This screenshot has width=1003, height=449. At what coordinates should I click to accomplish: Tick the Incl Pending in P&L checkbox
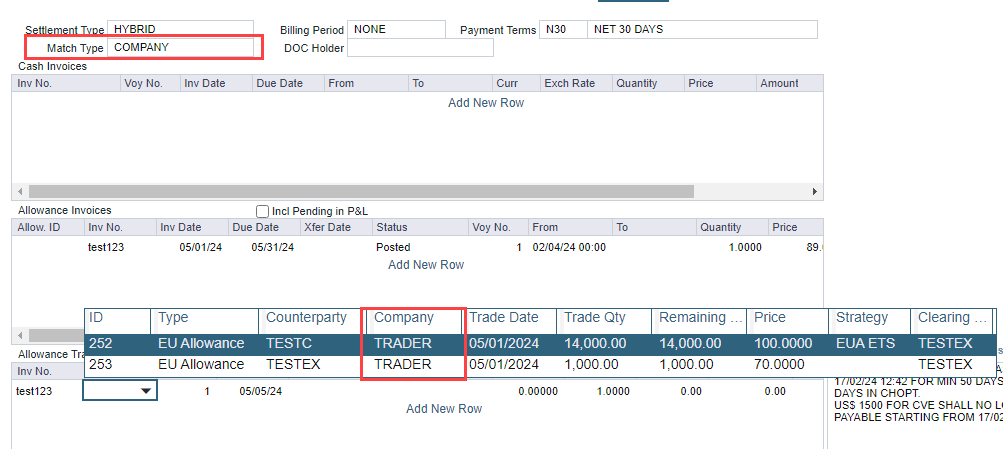[263, 211]
